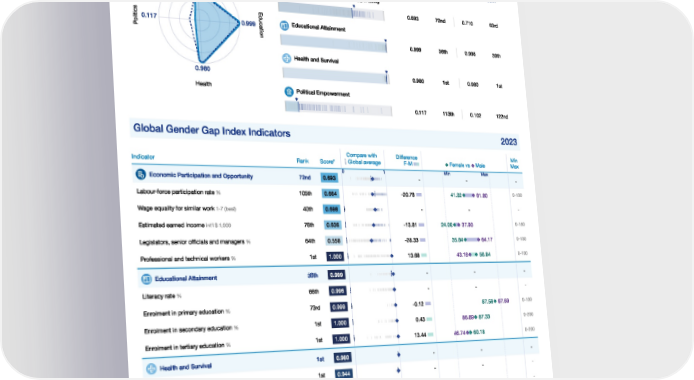Click the Educational Attainment icon in the indicators table
694x380 pixels.
[x=147, y=279]
